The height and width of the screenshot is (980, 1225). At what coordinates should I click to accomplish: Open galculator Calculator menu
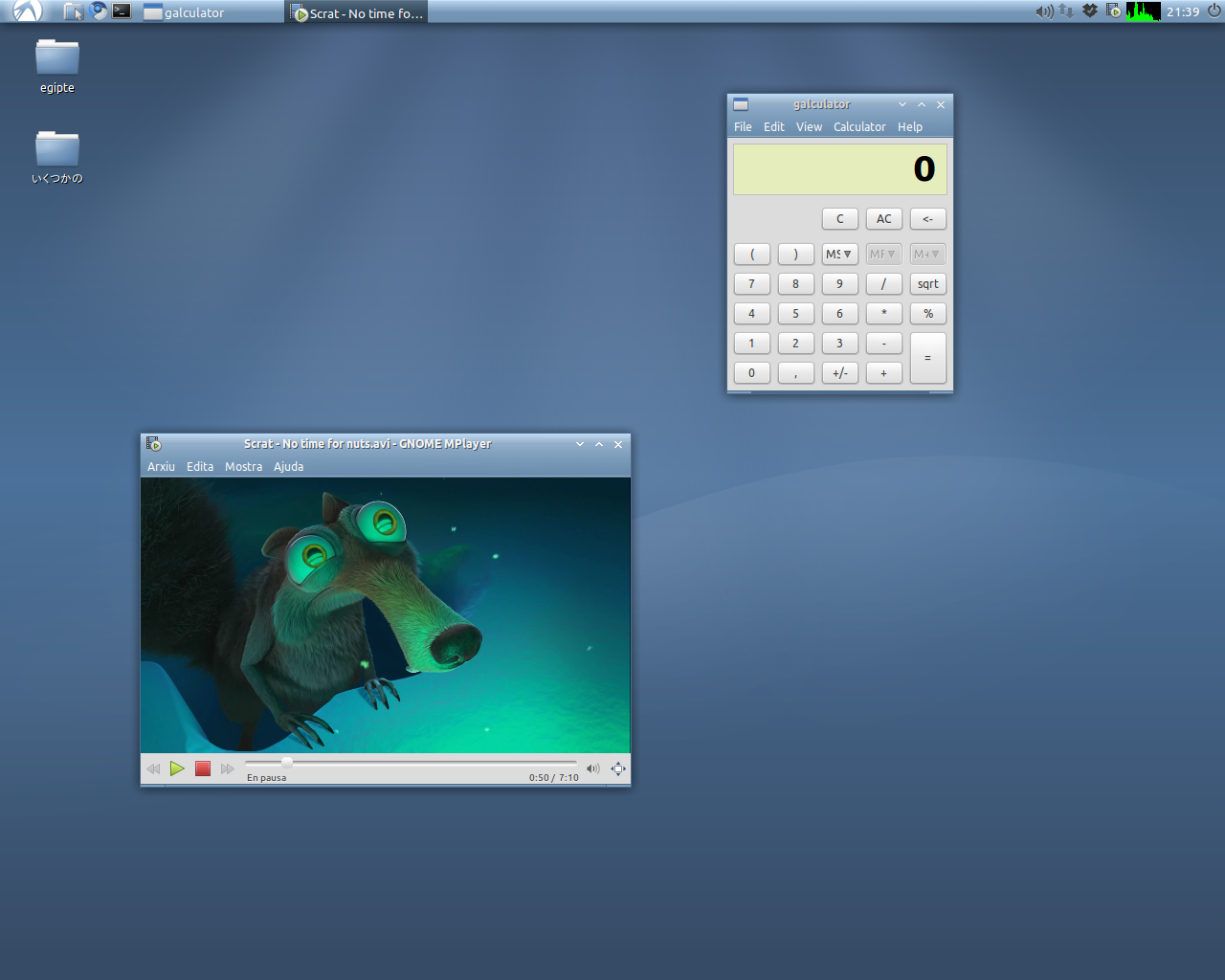[x=859, y=126]
